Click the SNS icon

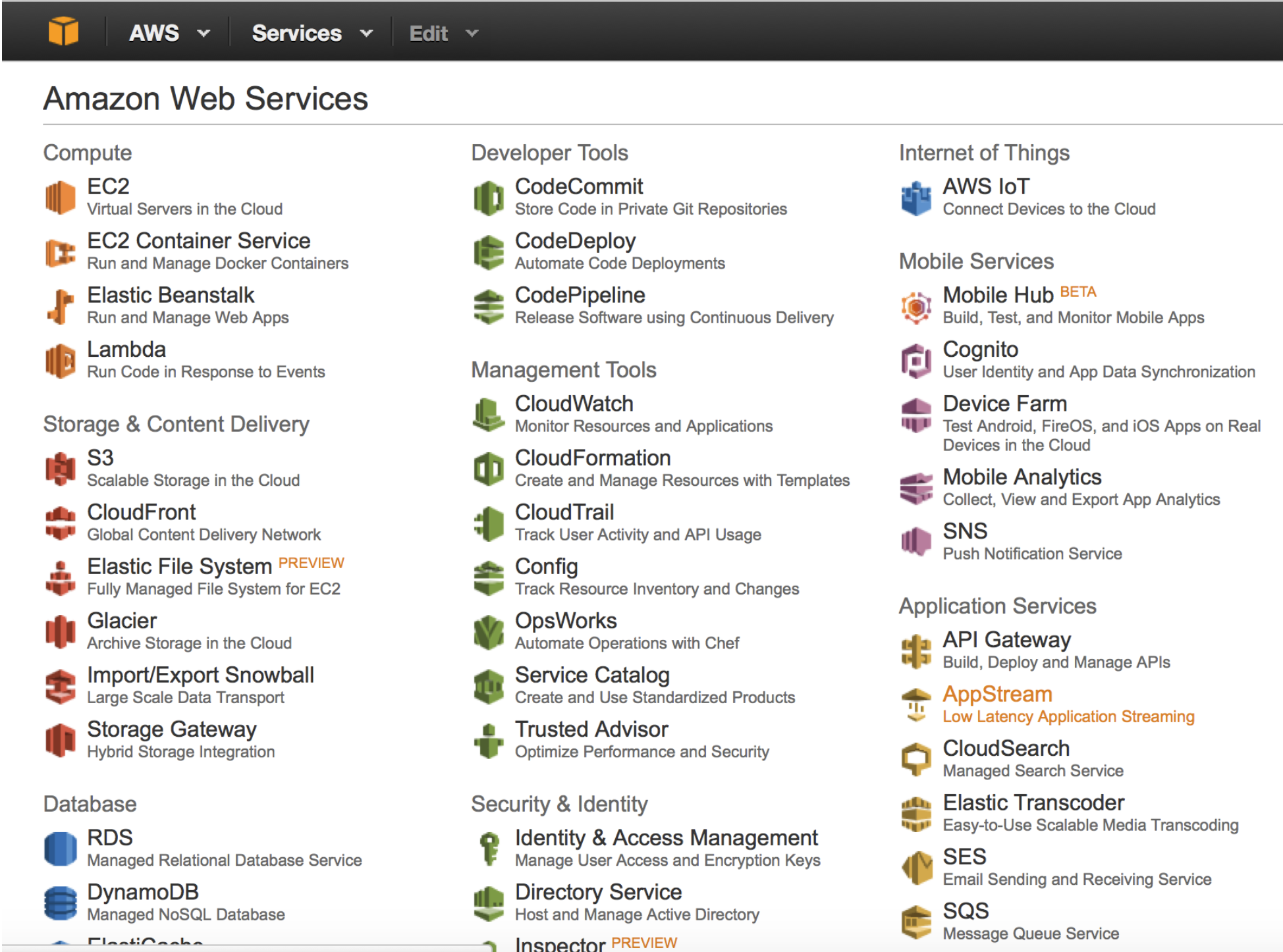[916, 542]
